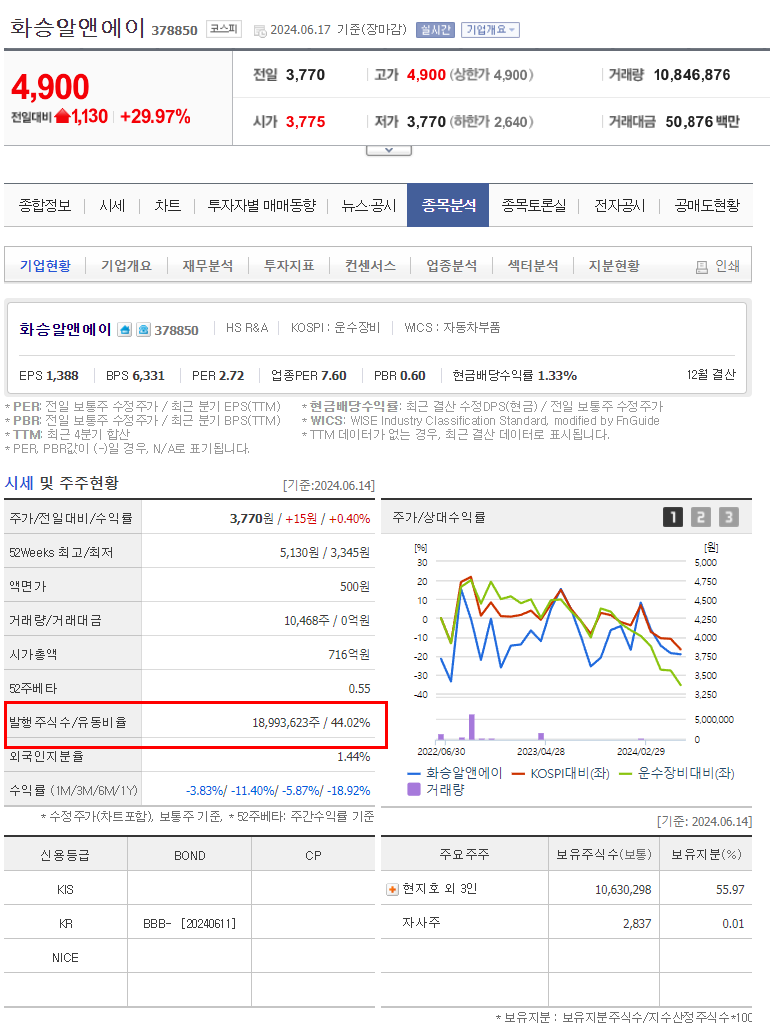Open the 기업개요 dropdown button
Viewport: 770px width, 1029px height.
[x=490, y=30]
